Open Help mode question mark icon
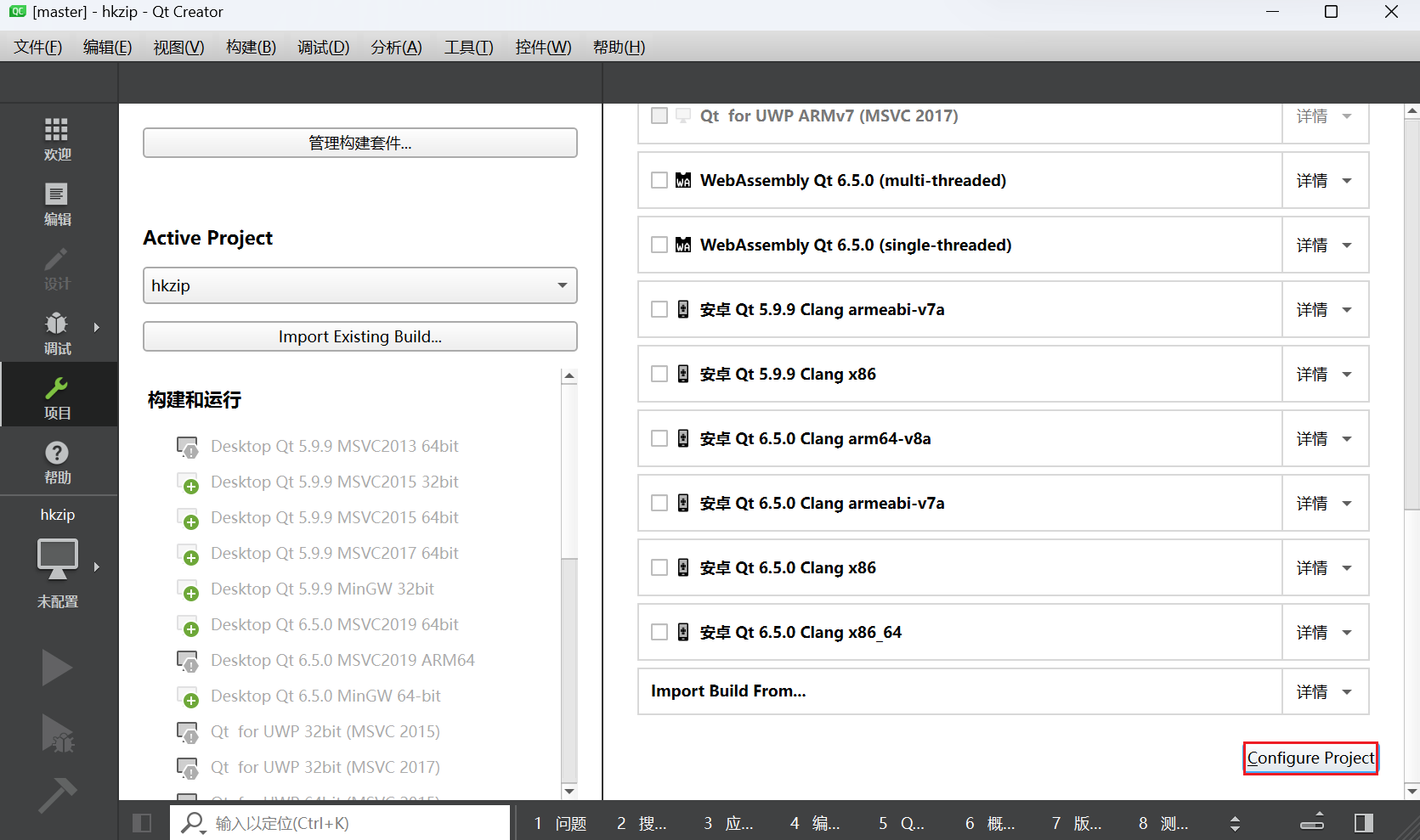This screenshot has height=840, width=1420. click(57, 452)
